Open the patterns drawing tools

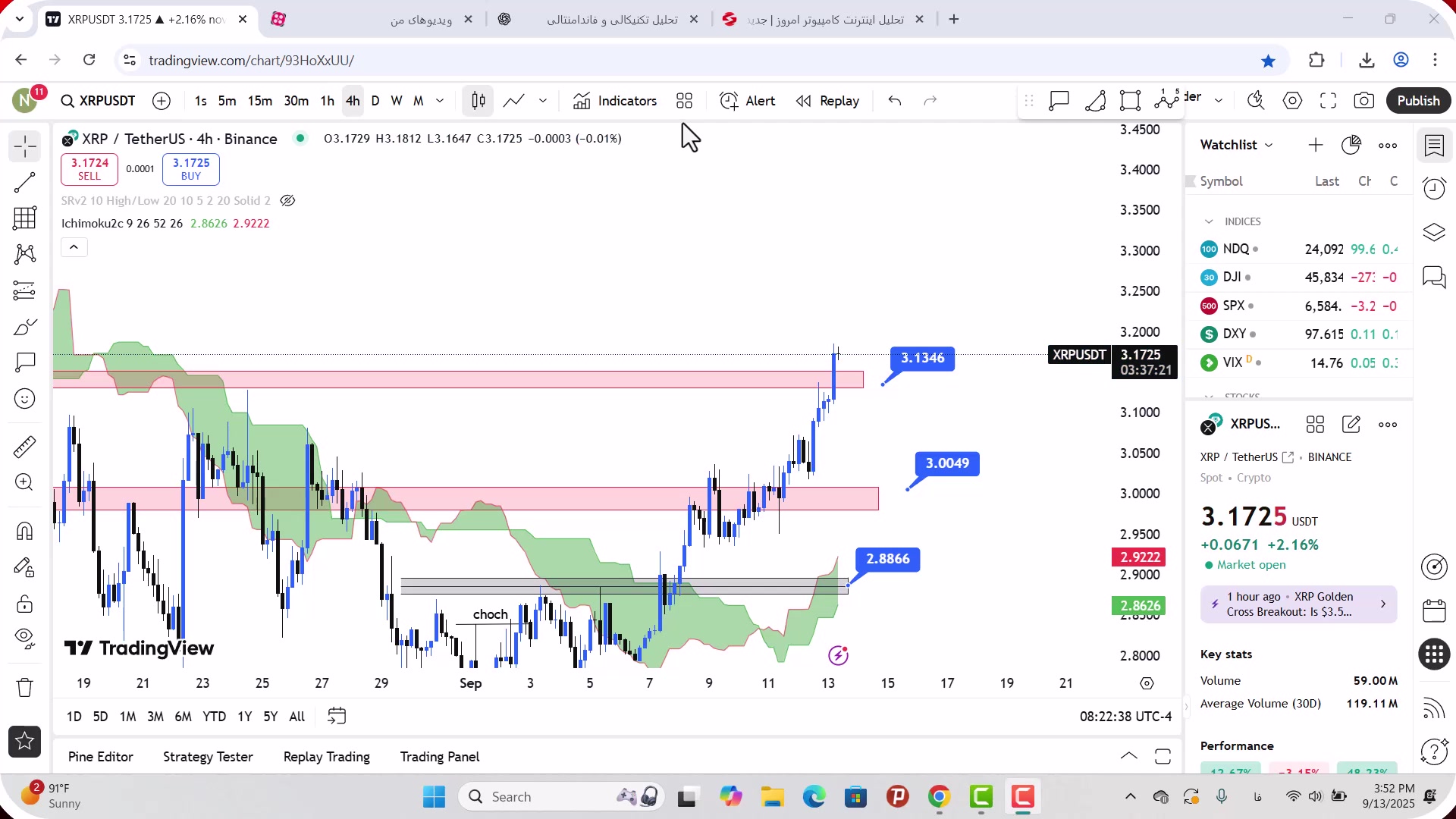(25, 254)
